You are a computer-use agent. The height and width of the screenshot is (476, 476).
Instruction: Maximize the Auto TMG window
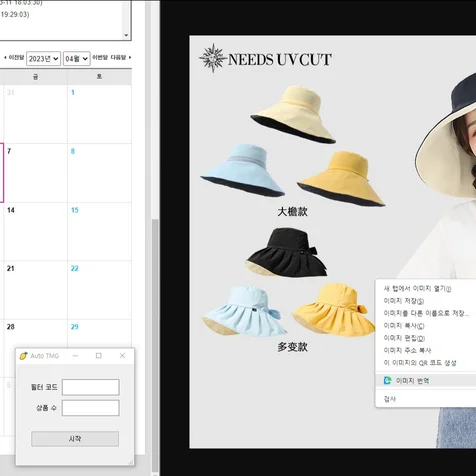pos(99,356)
